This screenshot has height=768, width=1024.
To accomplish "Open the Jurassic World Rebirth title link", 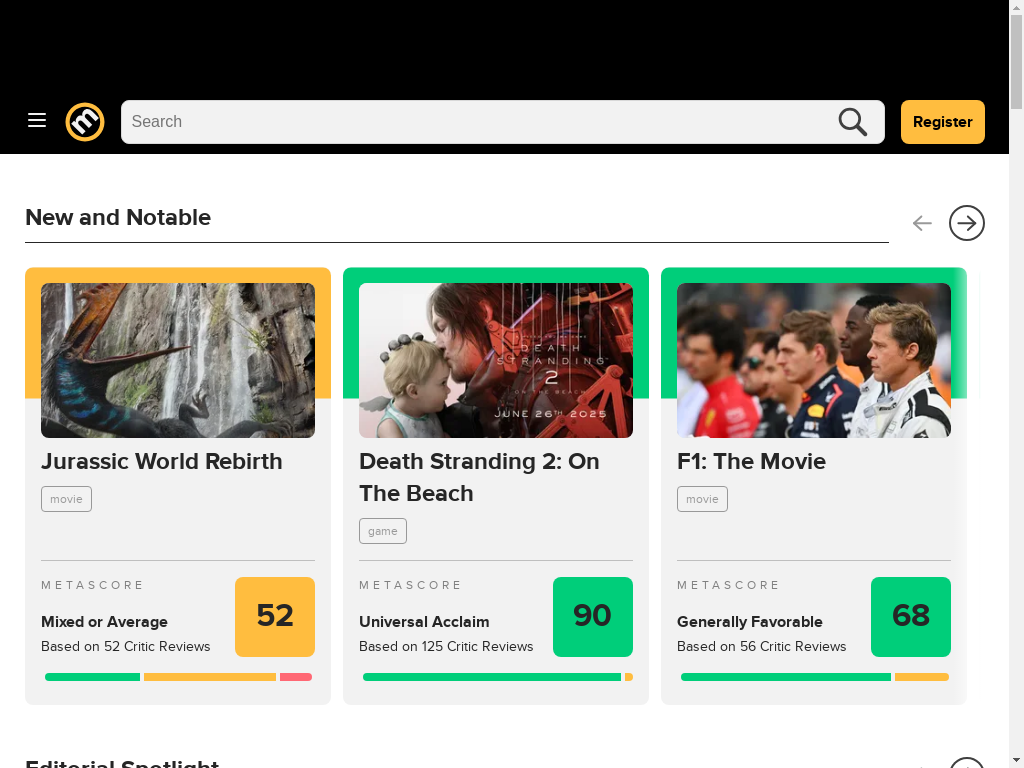I will point(162,462).
